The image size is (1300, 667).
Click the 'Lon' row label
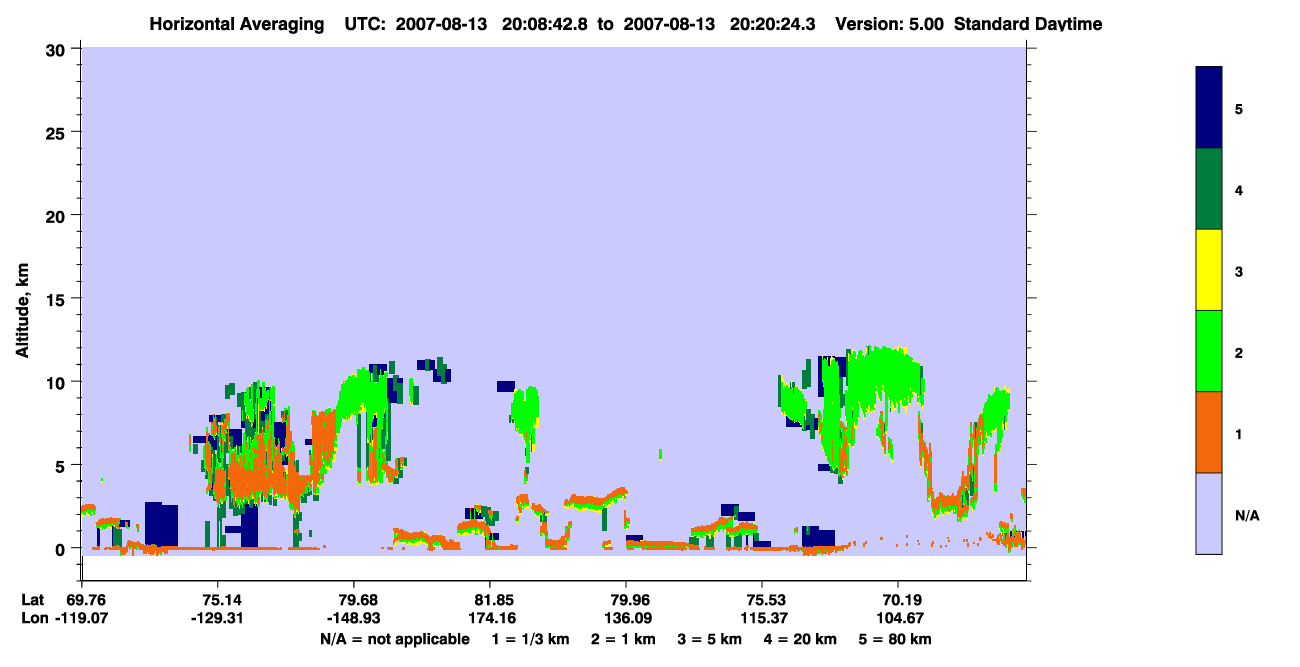click(34, 619)
